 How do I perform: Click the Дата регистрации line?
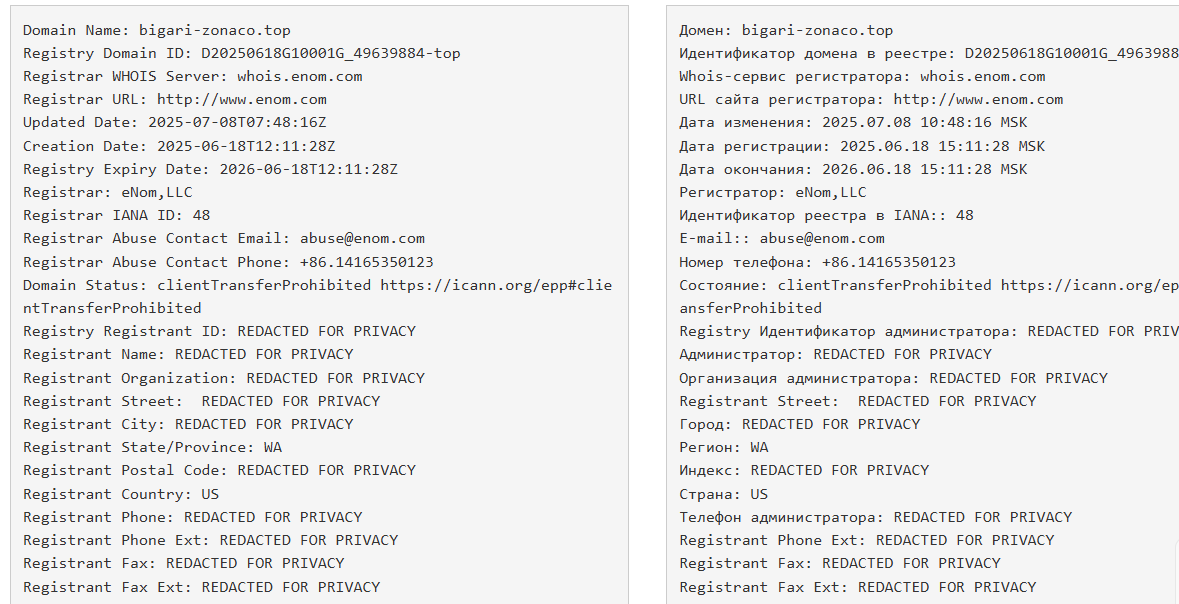click(x=862, y=146)
